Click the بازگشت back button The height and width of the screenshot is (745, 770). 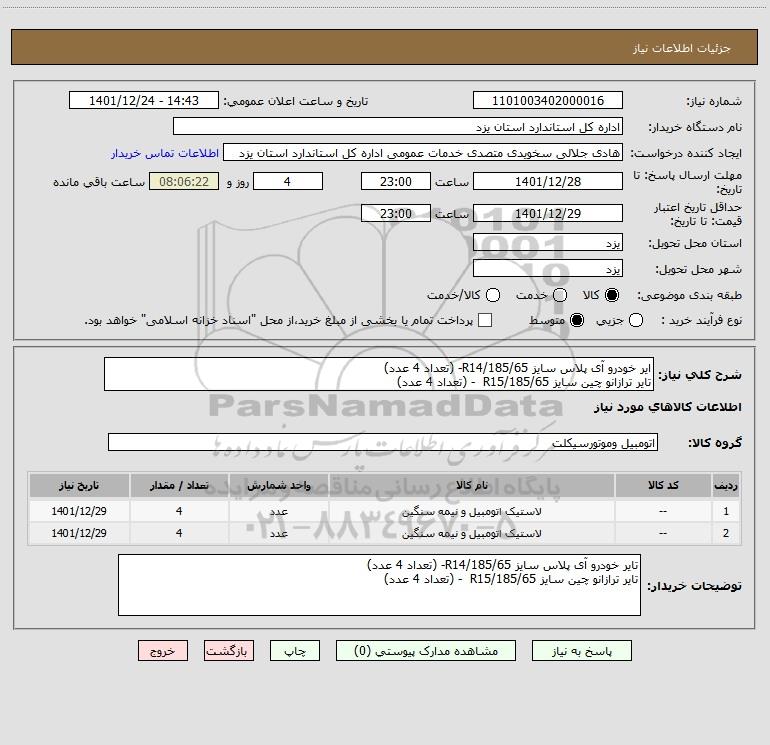[229, 651]
